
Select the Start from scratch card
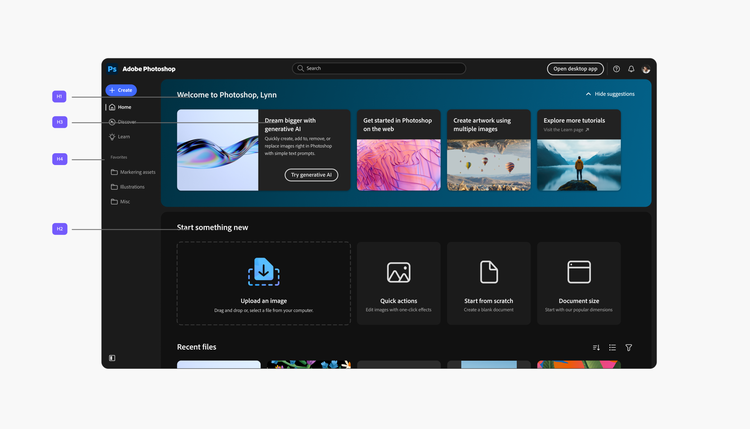coord(488,283)
